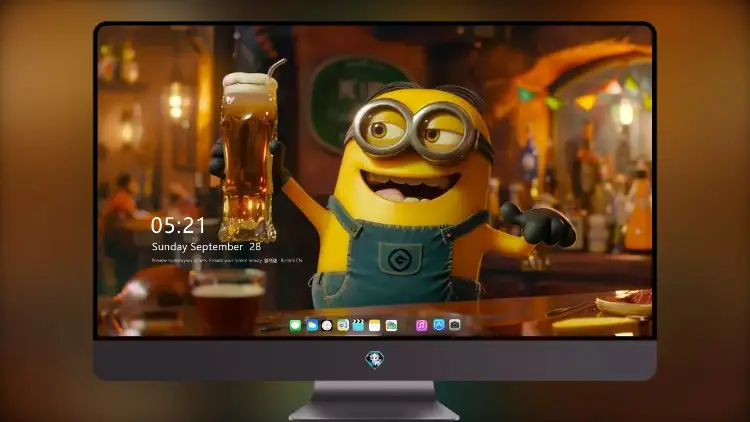The height and width of the screenshot is (422, 750).
Task: Launch the pink Music app icon
Action: (x=421, y=325)
